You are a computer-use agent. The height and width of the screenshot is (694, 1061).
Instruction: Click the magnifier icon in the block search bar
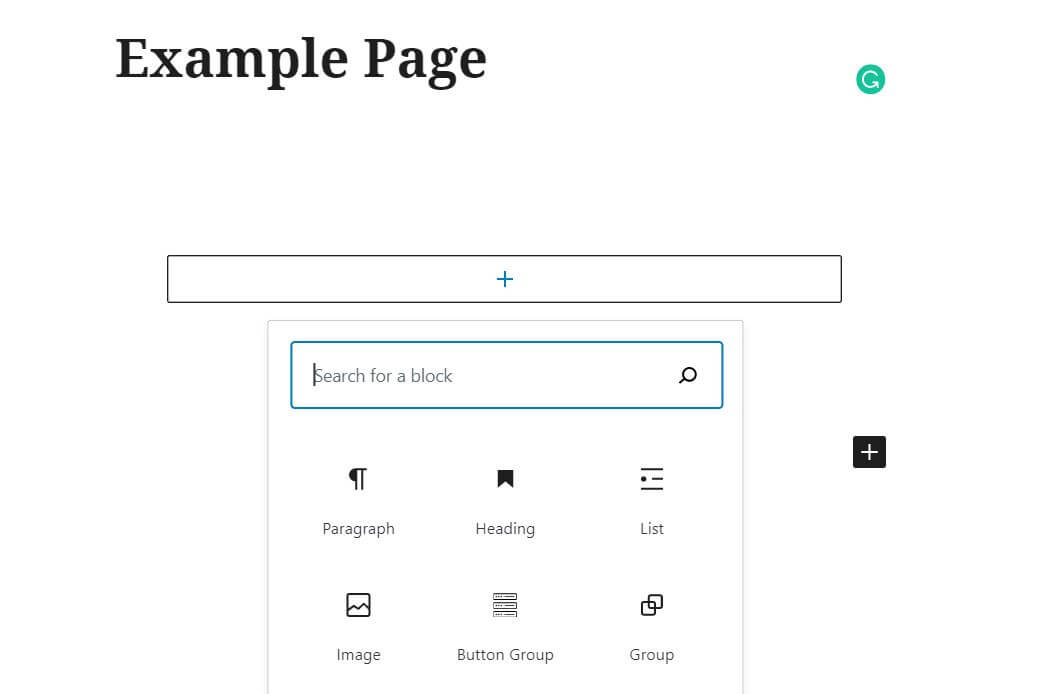687,375
